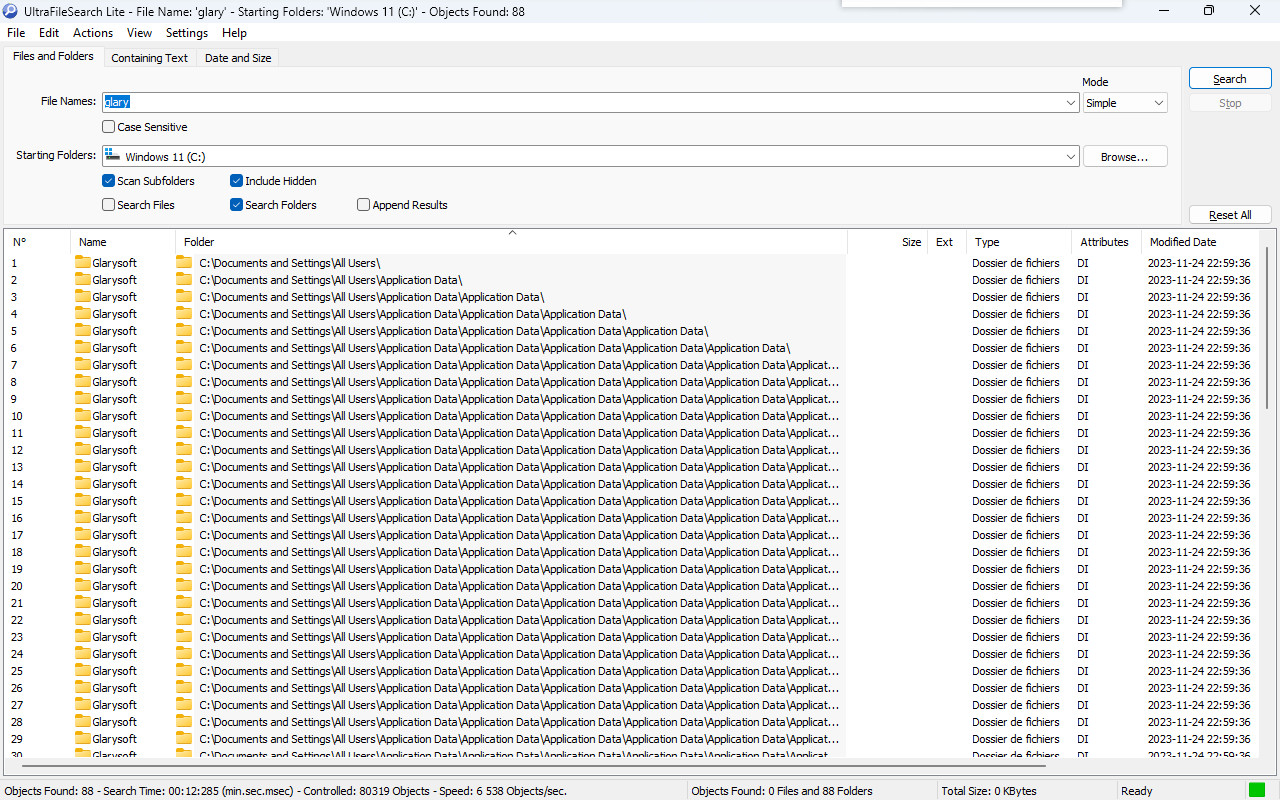This screenshot has width=1280, height=800.
Task: Uncheck the Search Folders option
Action: 236,205
